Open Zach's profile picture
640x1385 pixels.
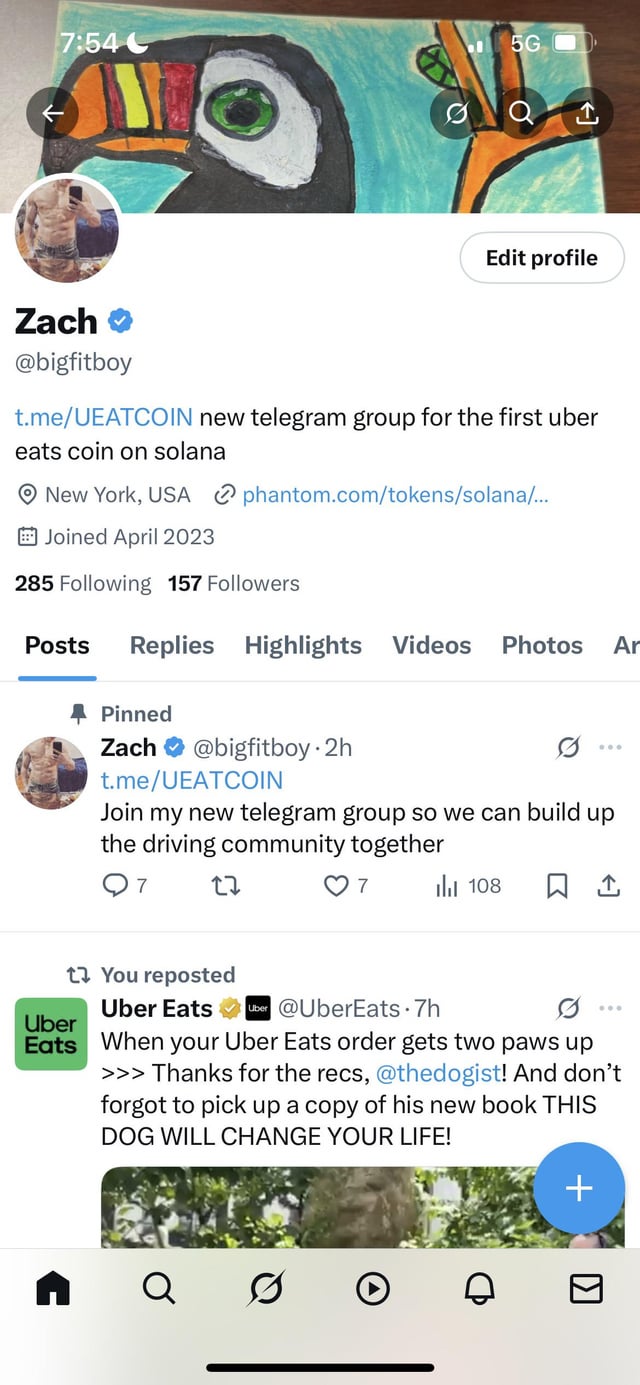pos(67,230)
